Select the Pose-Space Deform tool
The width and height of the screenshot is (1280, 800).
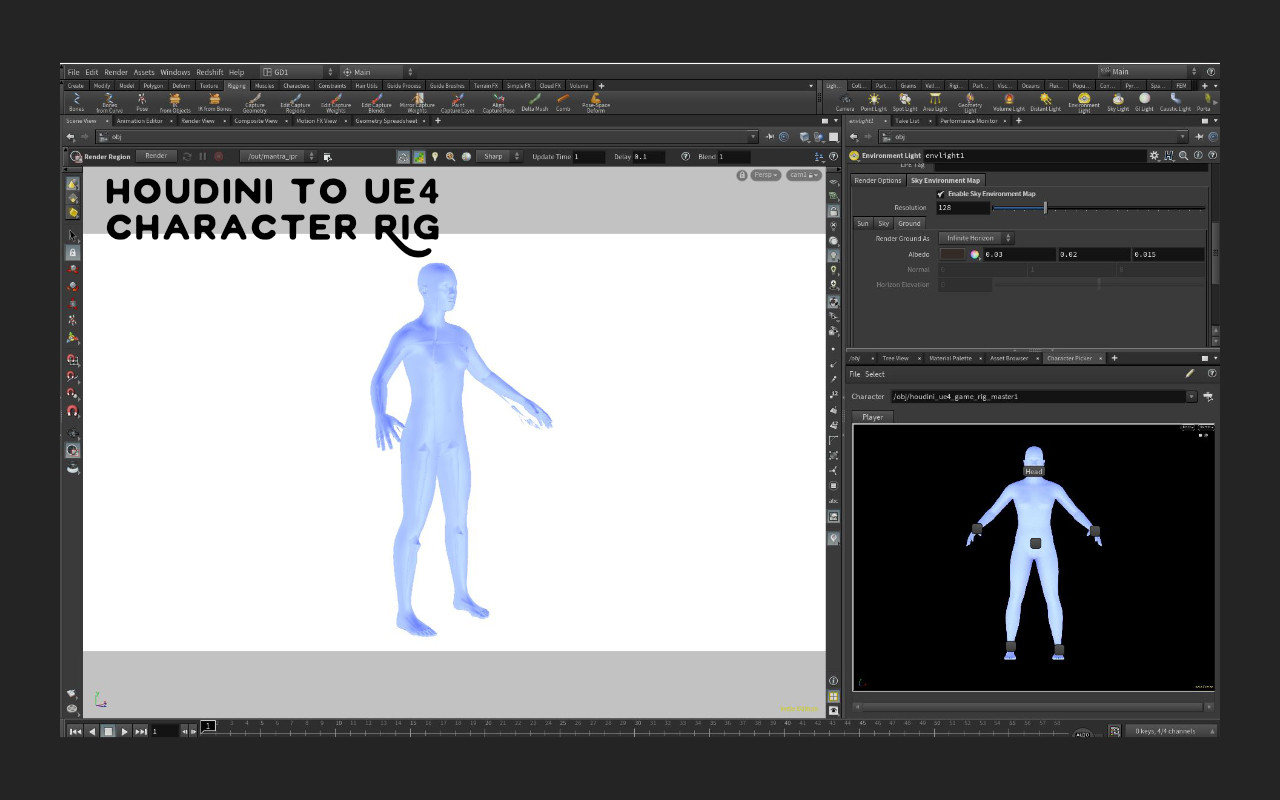click(x=596, y=102)
